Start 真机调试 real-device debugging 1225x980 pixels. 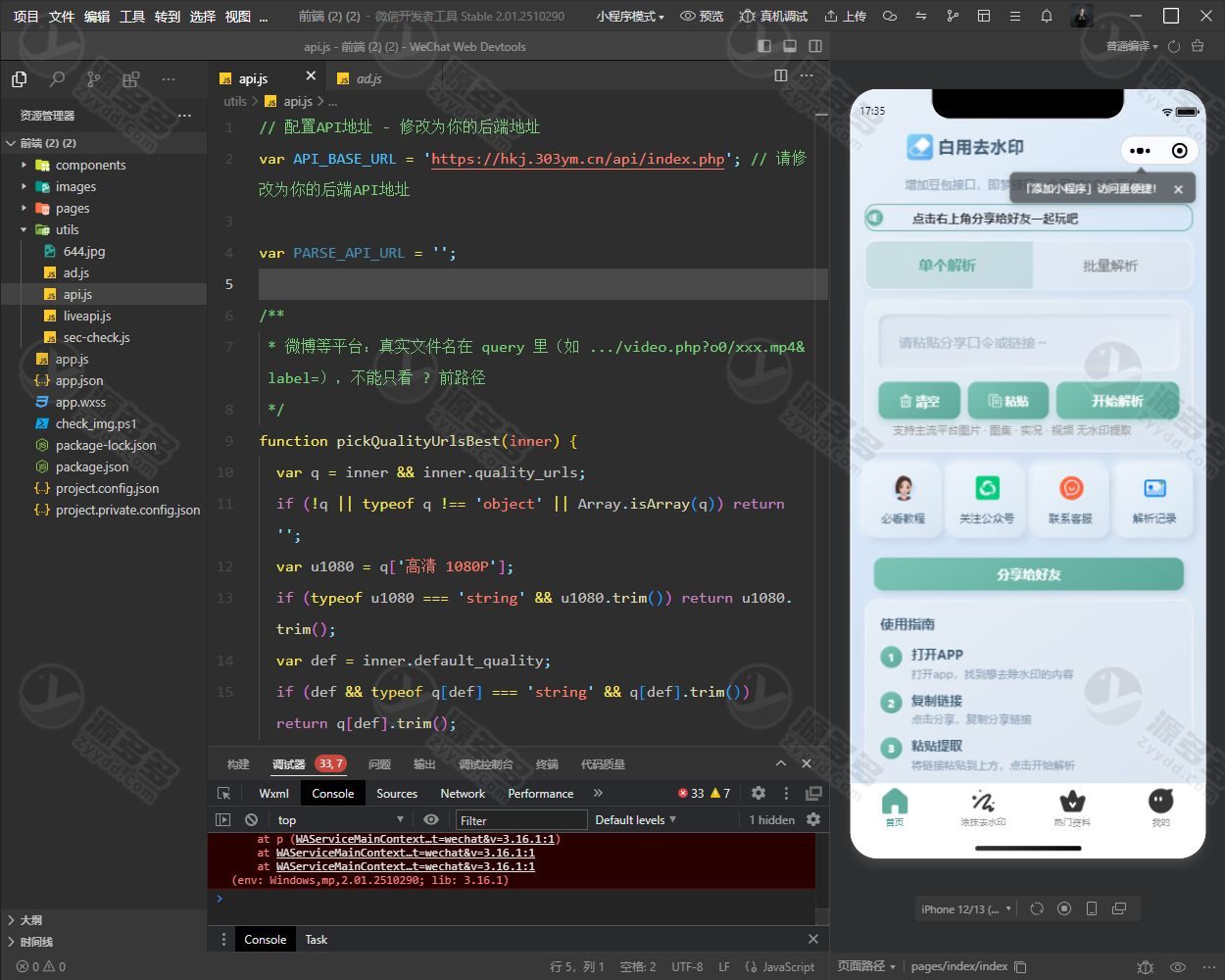pos(773,17)
